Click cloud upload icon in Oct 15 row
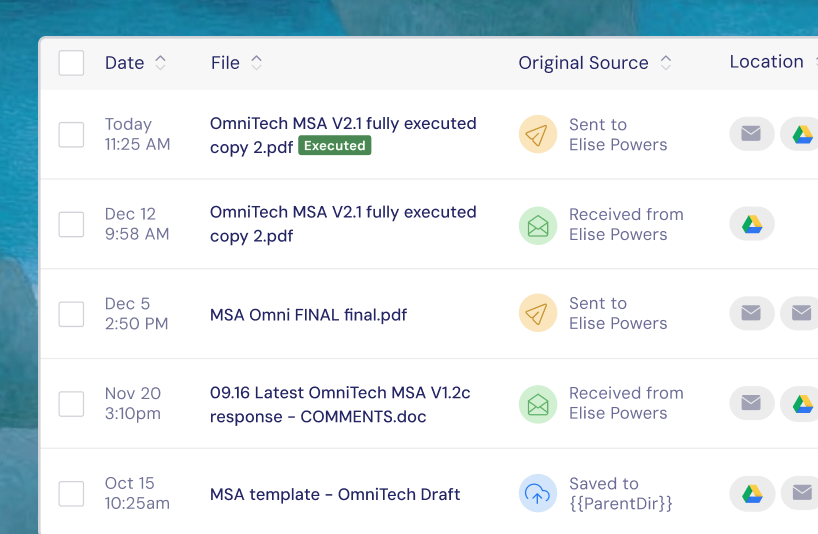818x534 pixels. tap(538, 493)
